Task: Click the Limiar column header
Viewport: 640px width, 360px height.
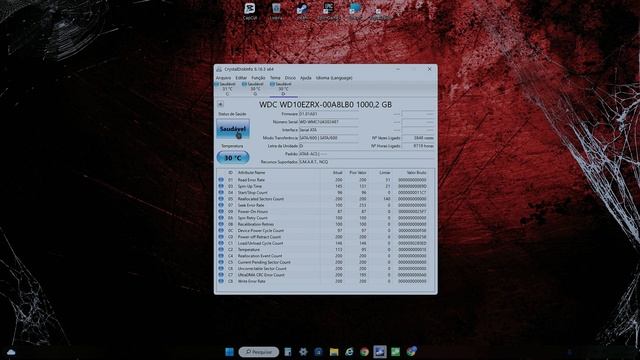Action: point(385,173)
